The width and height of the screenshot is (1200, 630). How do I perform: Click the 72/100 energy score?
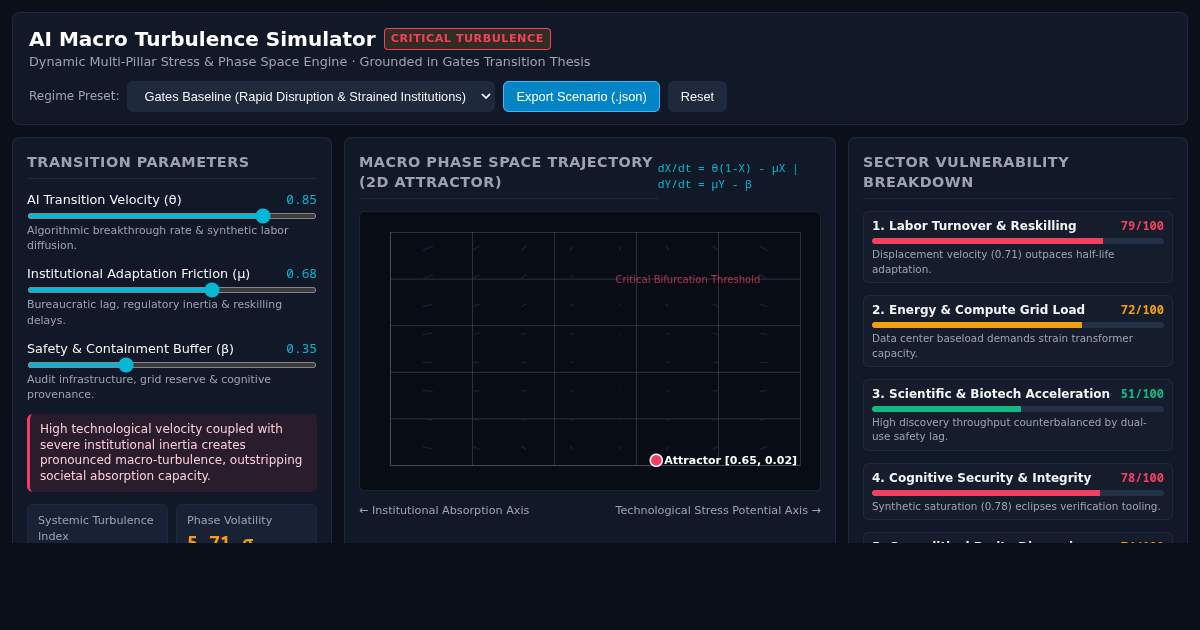(1142, 310)
